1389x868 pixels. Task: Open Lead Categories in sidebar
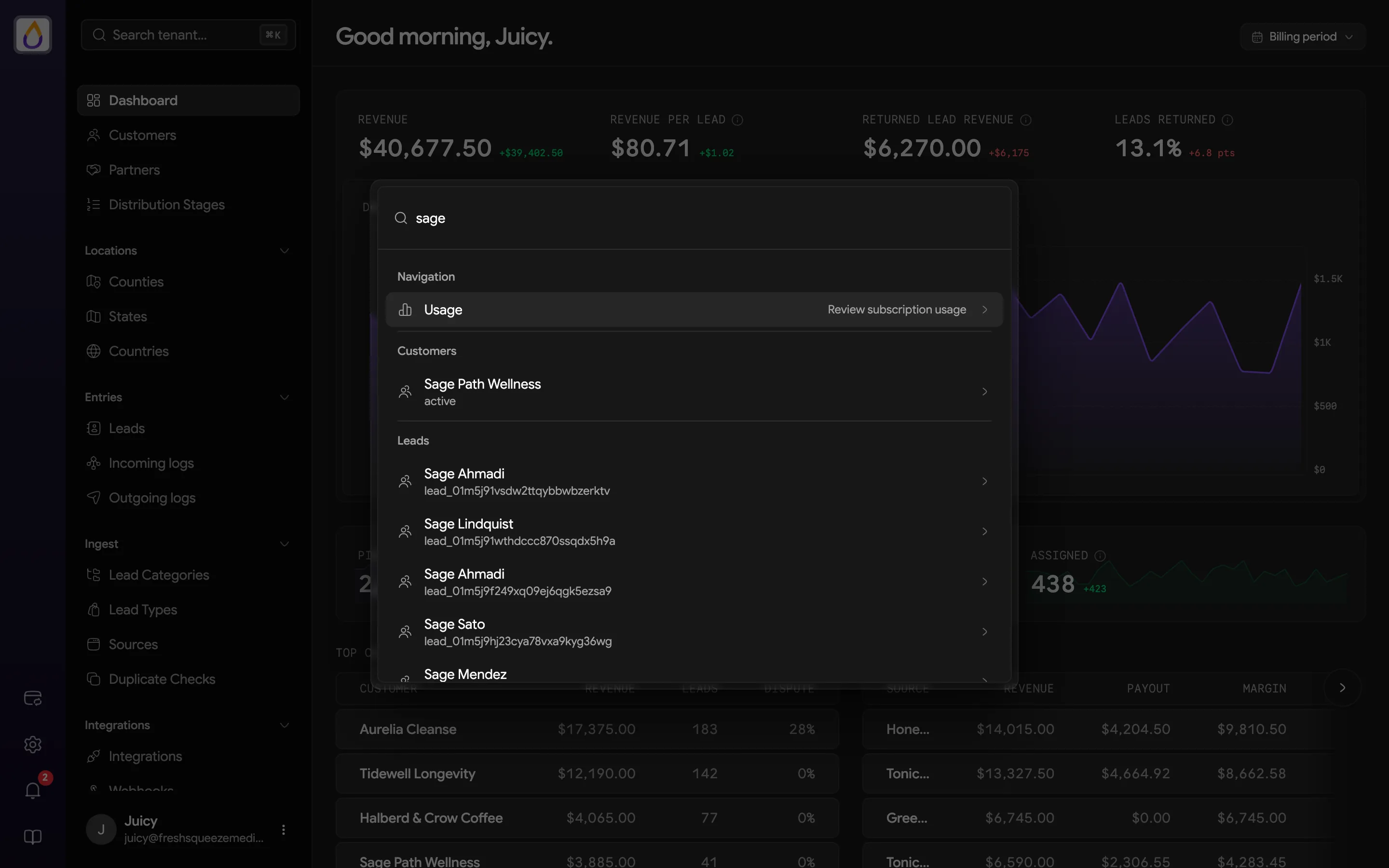click(188, 575)
